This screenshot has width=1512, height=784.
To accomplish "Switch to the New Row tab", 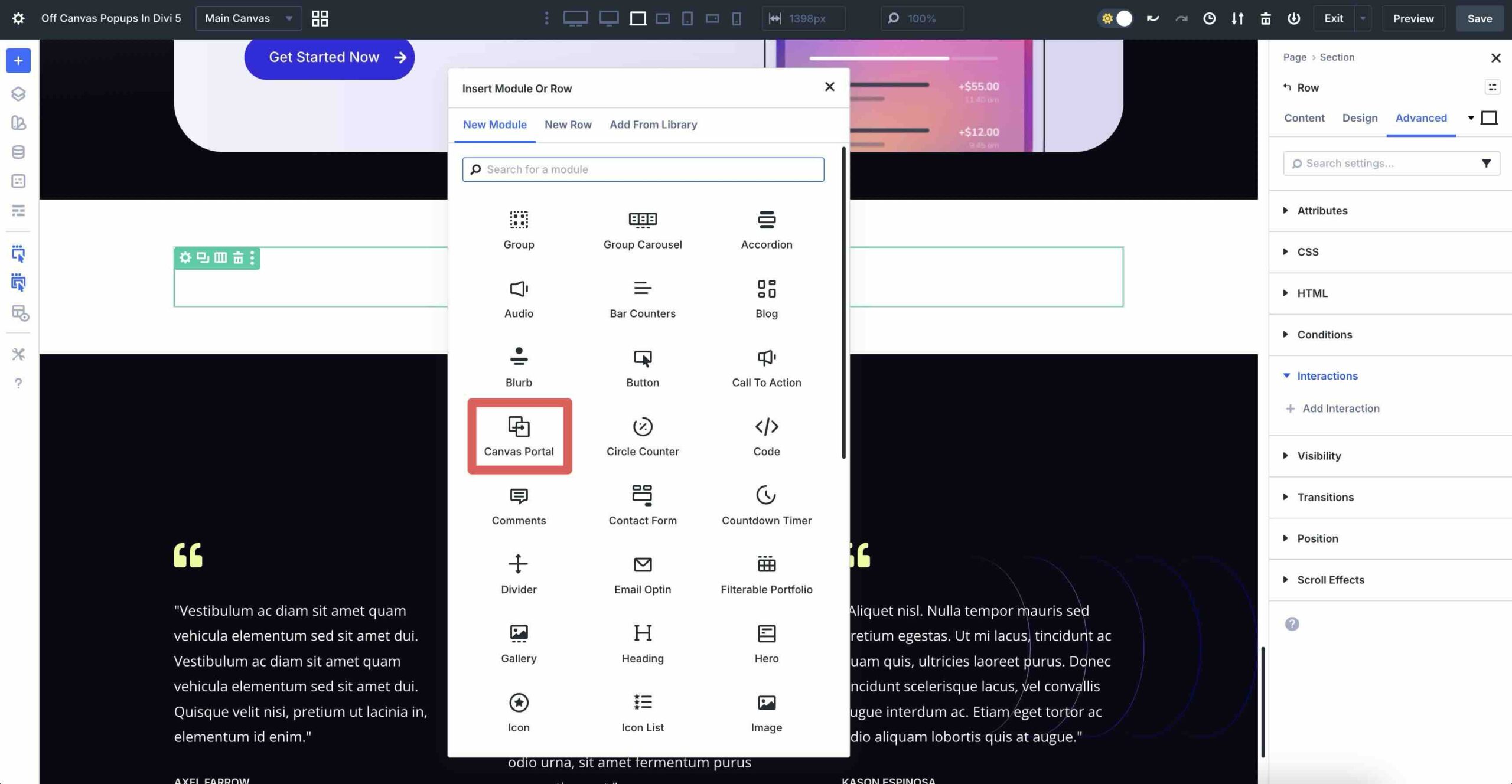I will (568, 125).
